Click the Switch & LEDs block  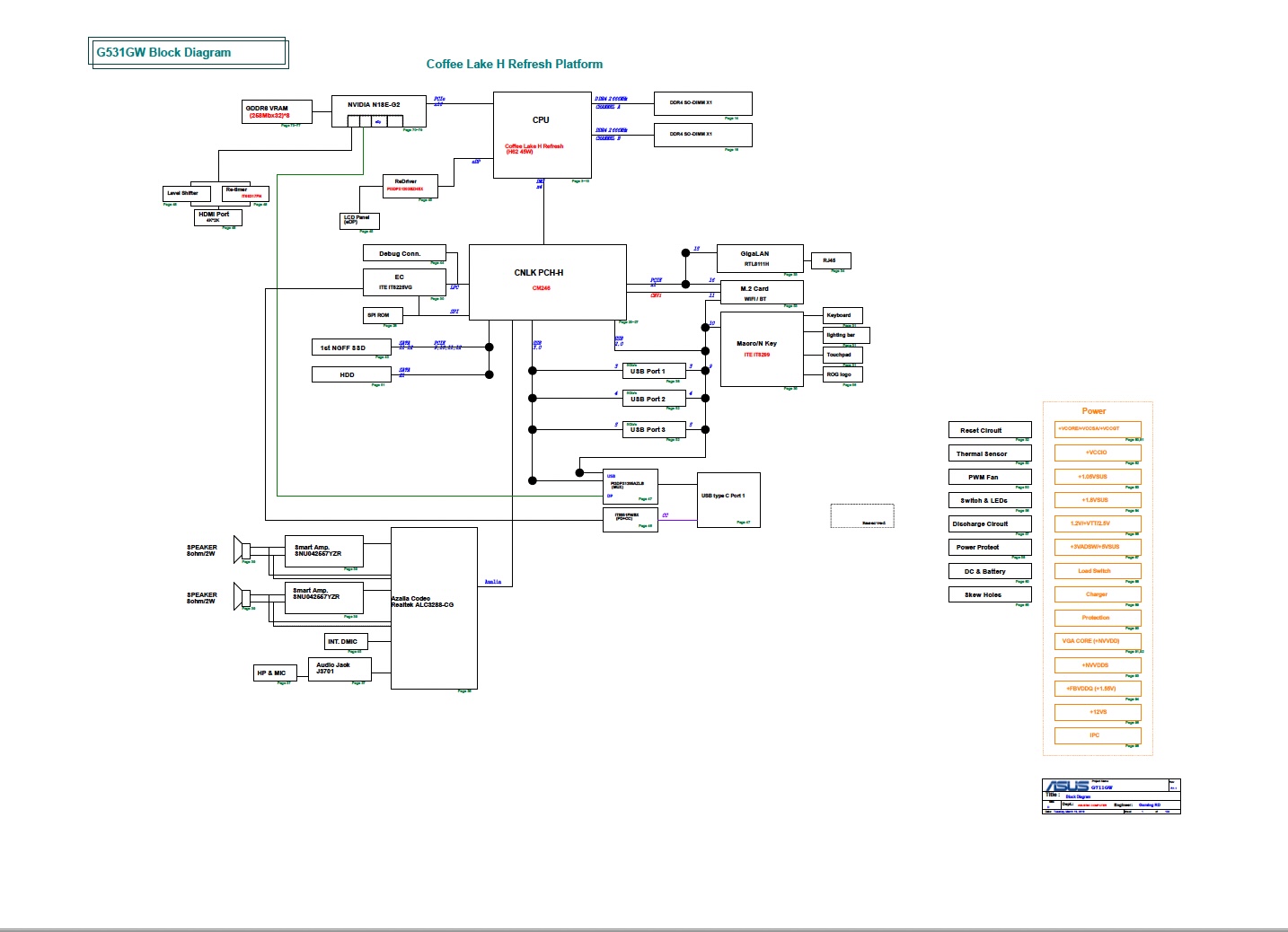tap(990, 500)
